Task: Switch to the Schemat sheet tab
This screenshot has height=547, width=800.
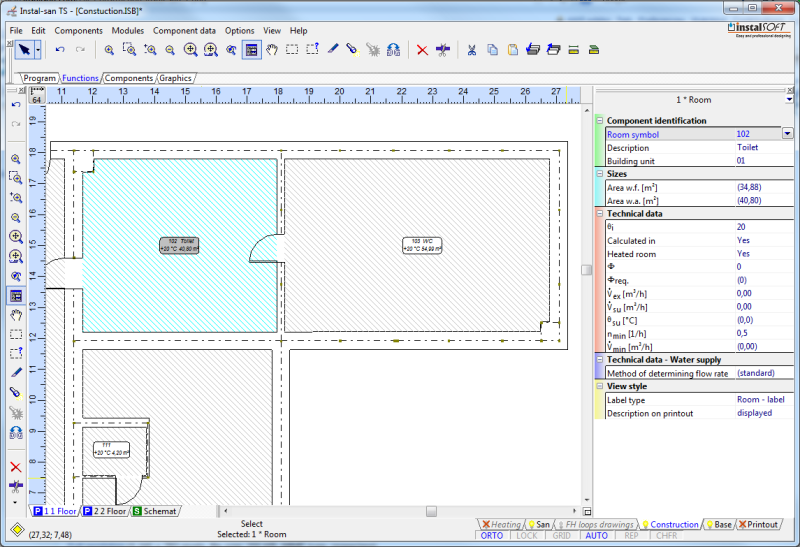Action: (155, 511)
